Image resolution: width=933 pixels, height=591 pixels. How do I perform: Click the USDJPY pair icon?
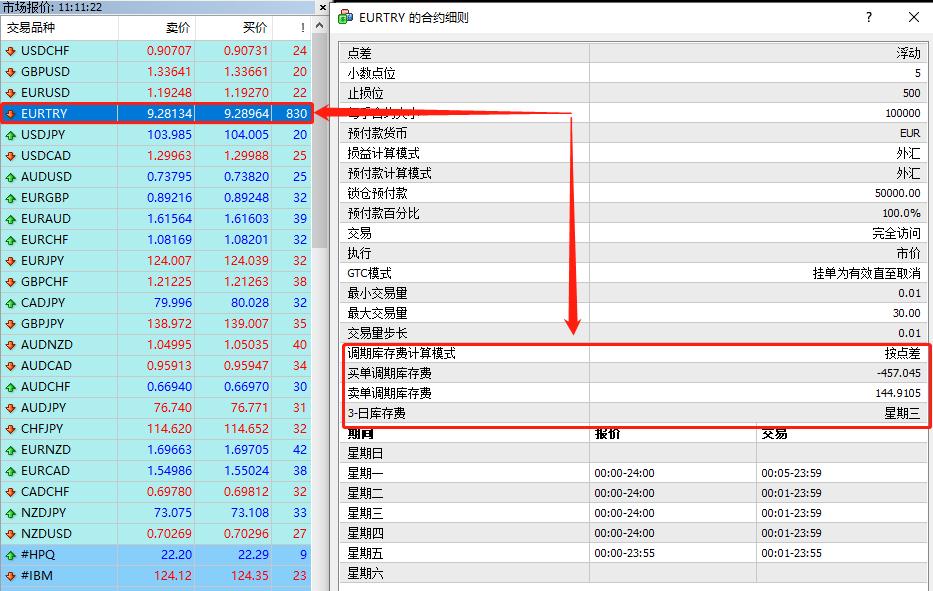(10, 134)
